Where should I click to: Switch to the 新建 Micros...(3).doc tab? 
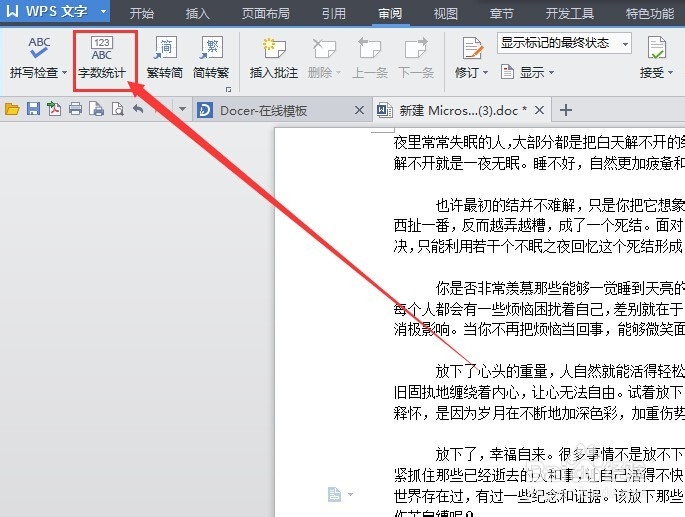tap(462, 110)
